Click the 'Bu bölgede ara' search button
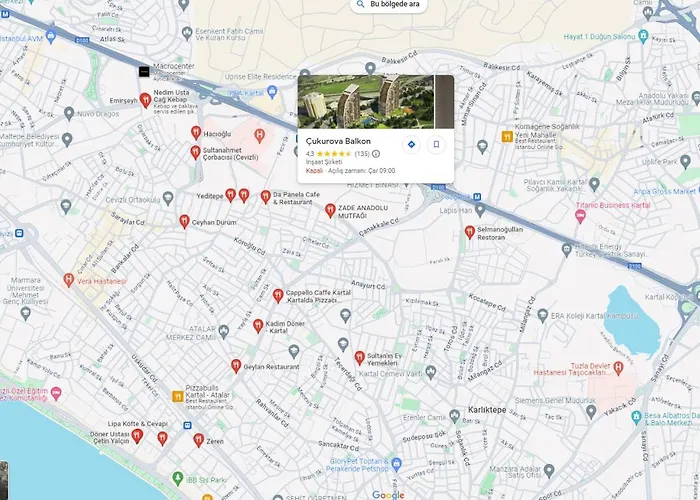Viewport: 700px width, 500px height. tap(388, 4)
